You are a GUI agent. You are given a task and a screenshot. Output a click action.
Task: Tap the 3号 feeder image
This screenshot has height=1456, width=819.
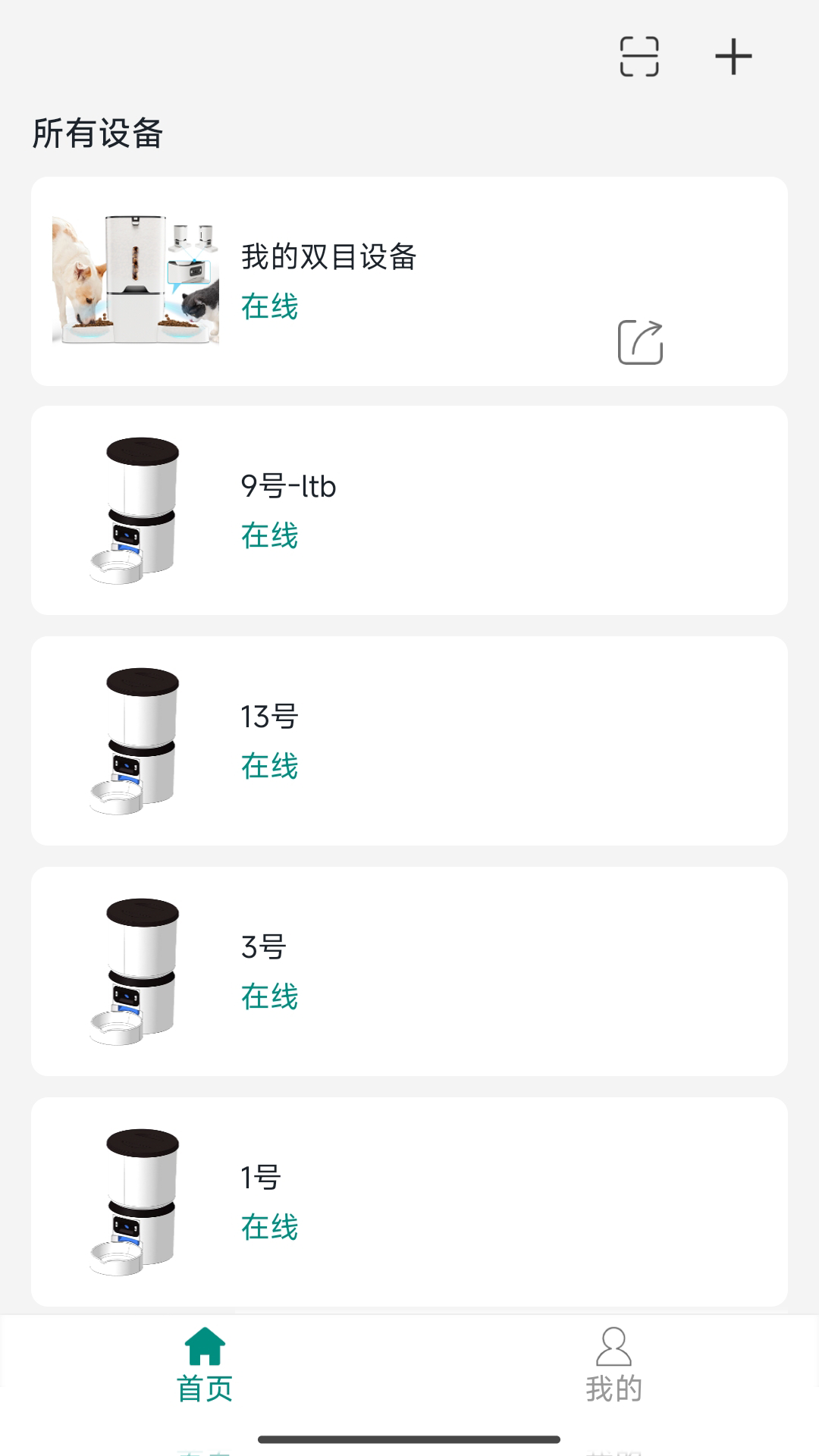tap(136, 971)
